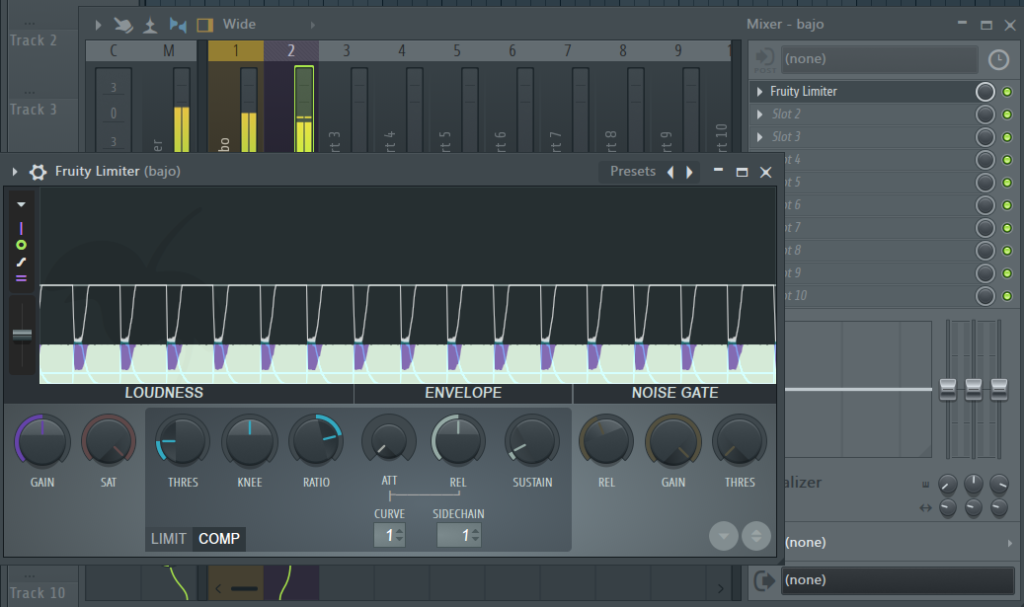Viewport: 1024px width, 607px height.
Task: Open Fruity Limiter plugin settings gear
Action: point(38,172)
